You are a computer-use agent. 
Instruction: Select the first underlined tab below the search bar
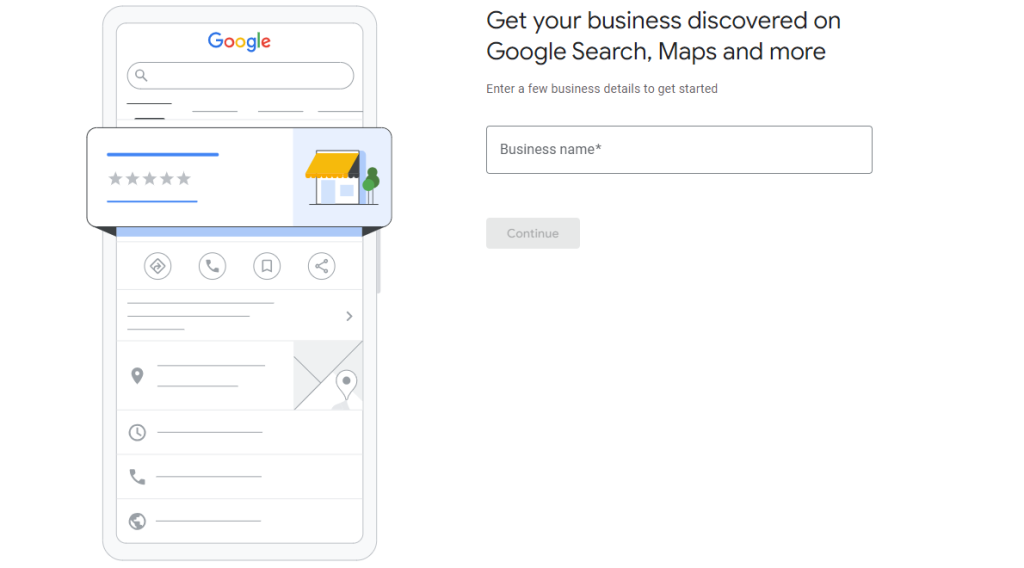pos(149,104)
